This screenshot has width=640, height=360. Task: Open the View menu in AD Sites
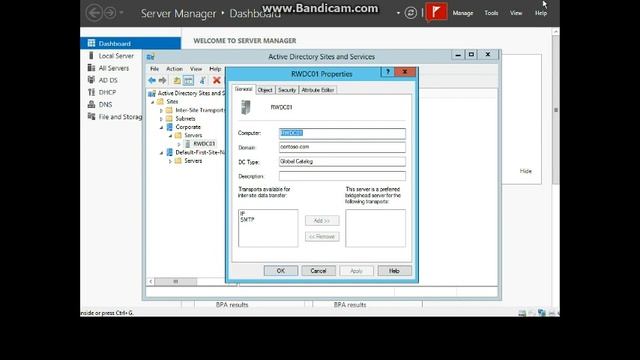[x=196, y=69]
